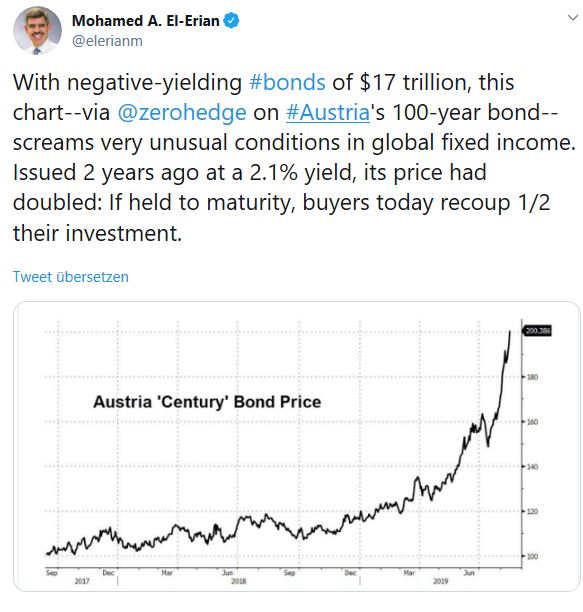Open Mohamed A. El-Erian's profile picture
Viewport: 583px width, 612px height.
pos(37,30)
